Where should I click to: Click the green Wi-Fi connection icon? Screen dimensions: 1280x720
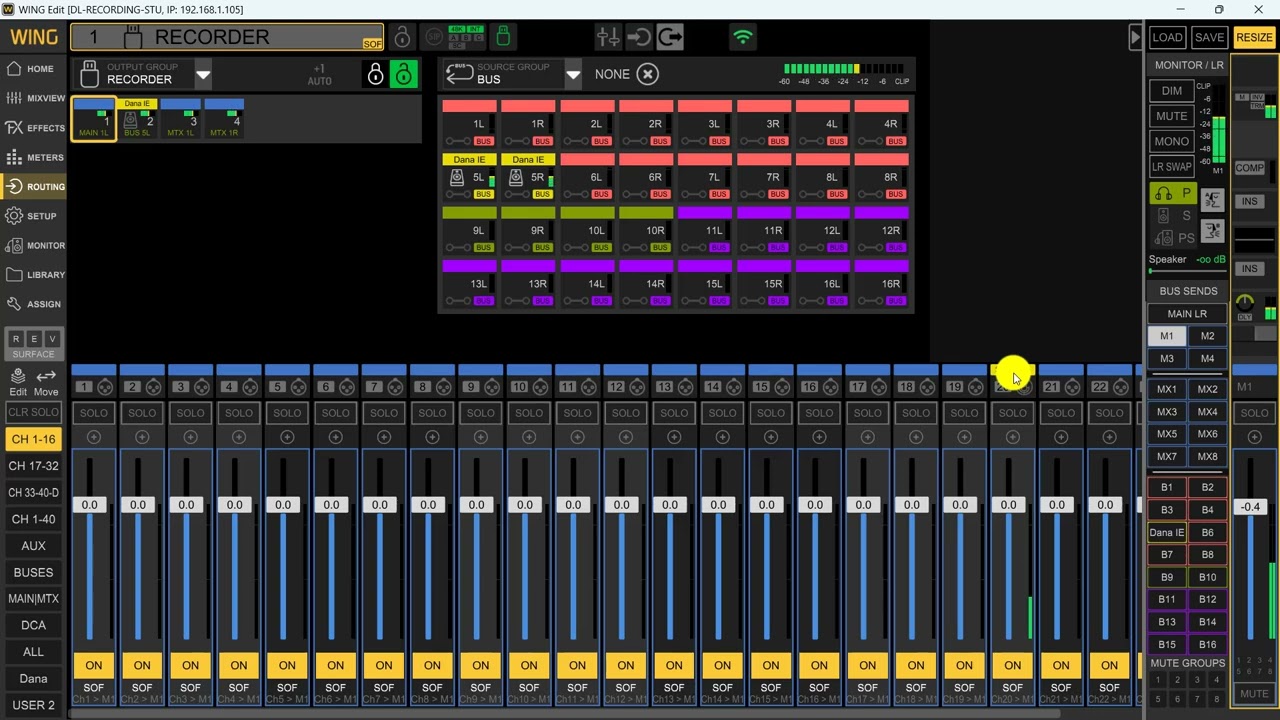click(742, 37)
